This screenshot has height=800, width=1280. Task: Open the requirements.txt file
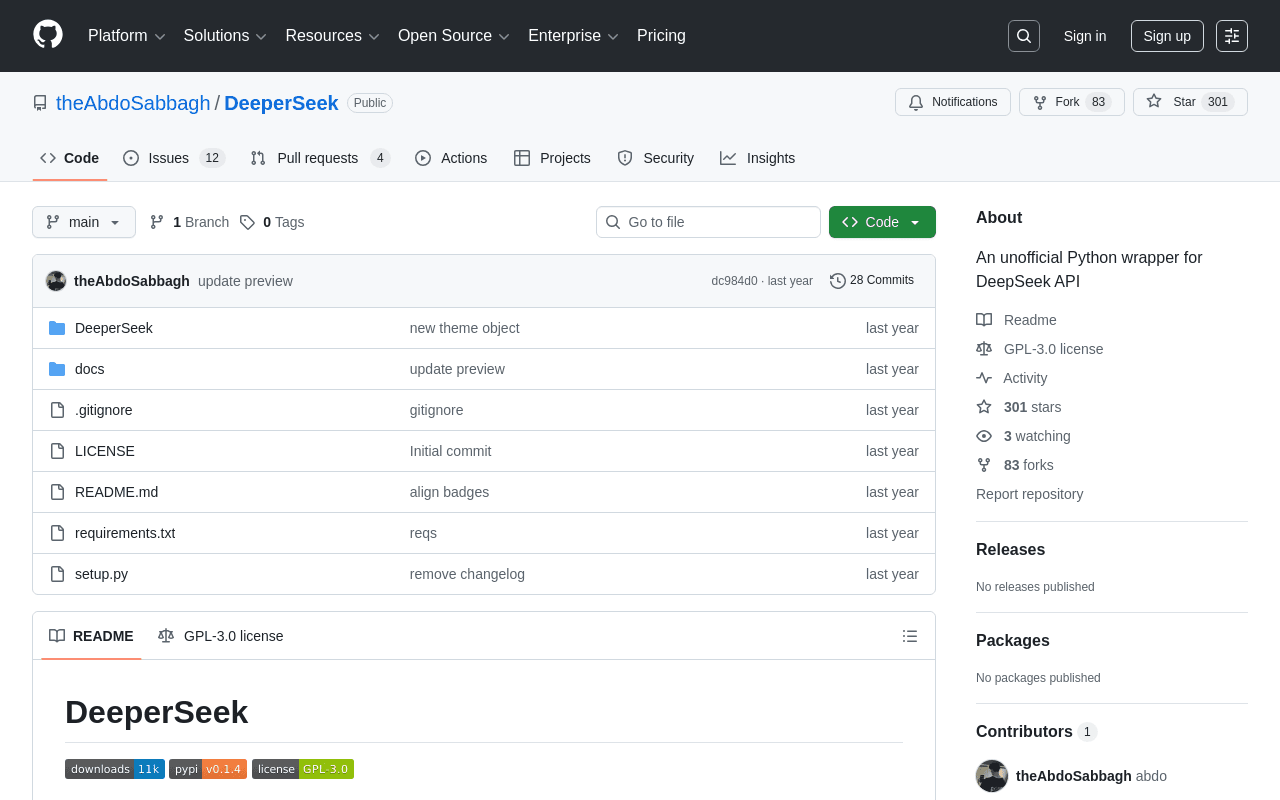click(x=125, y=533)
